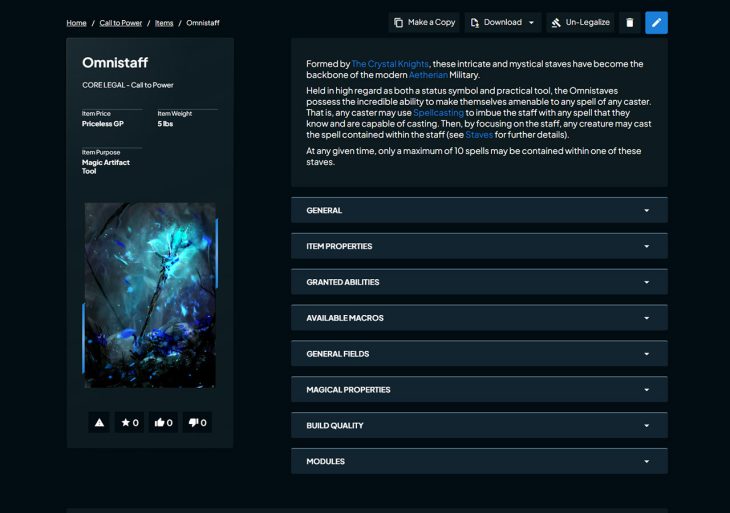Expand the Granted Abilities section
Image resolution: width=730 pixels, height=513 pixels.
pos(479,282)
